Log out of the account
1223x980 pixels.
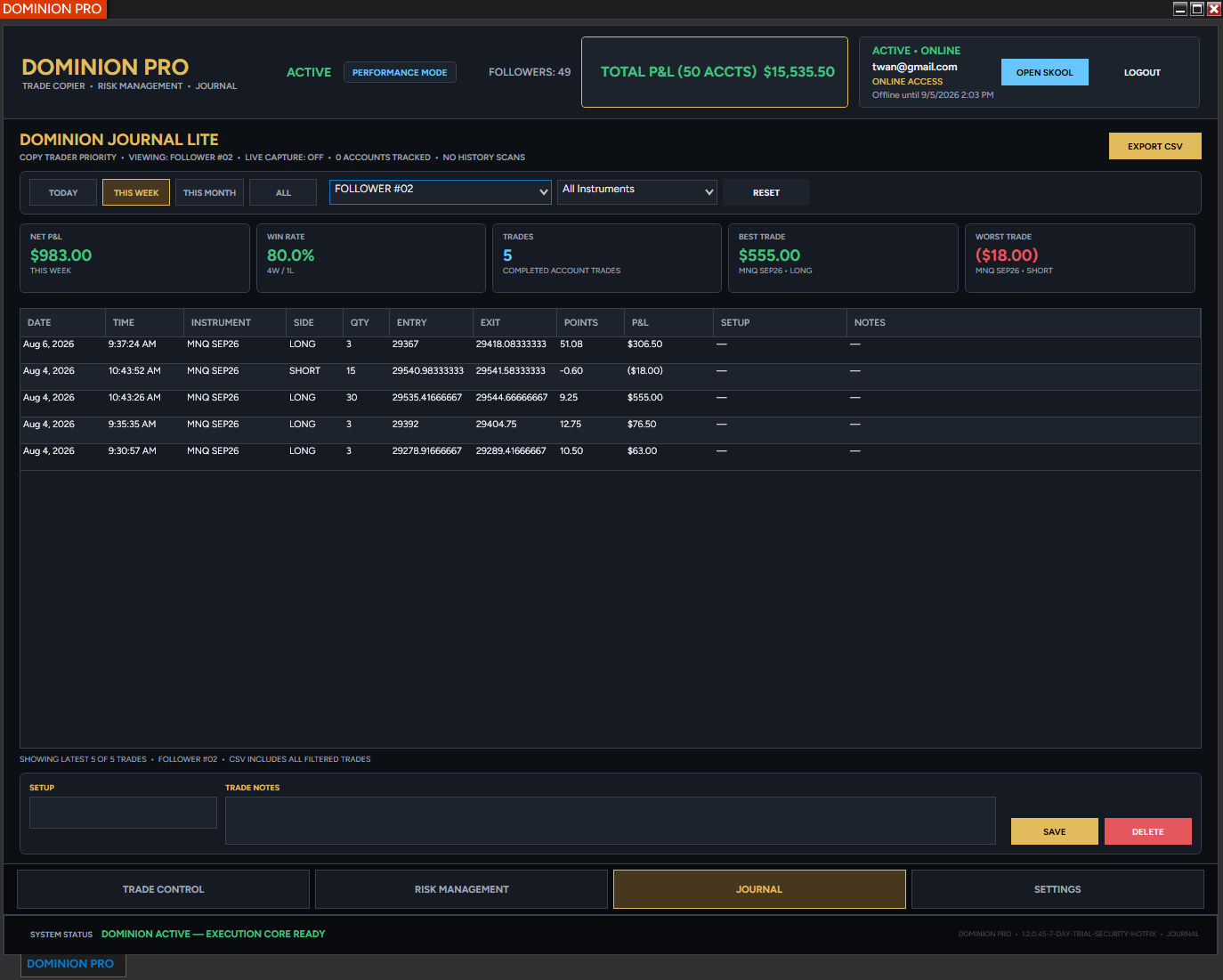coord(1142,72)
